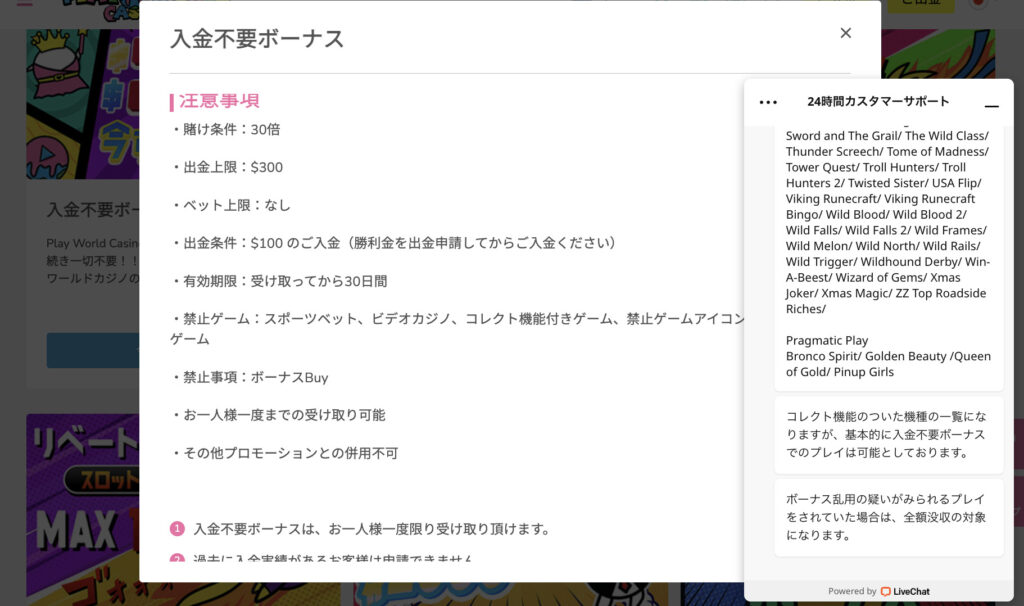Click the blue button on the background bonus card
This screenshot has height=606, width=1024.
[x=93, y=350]
